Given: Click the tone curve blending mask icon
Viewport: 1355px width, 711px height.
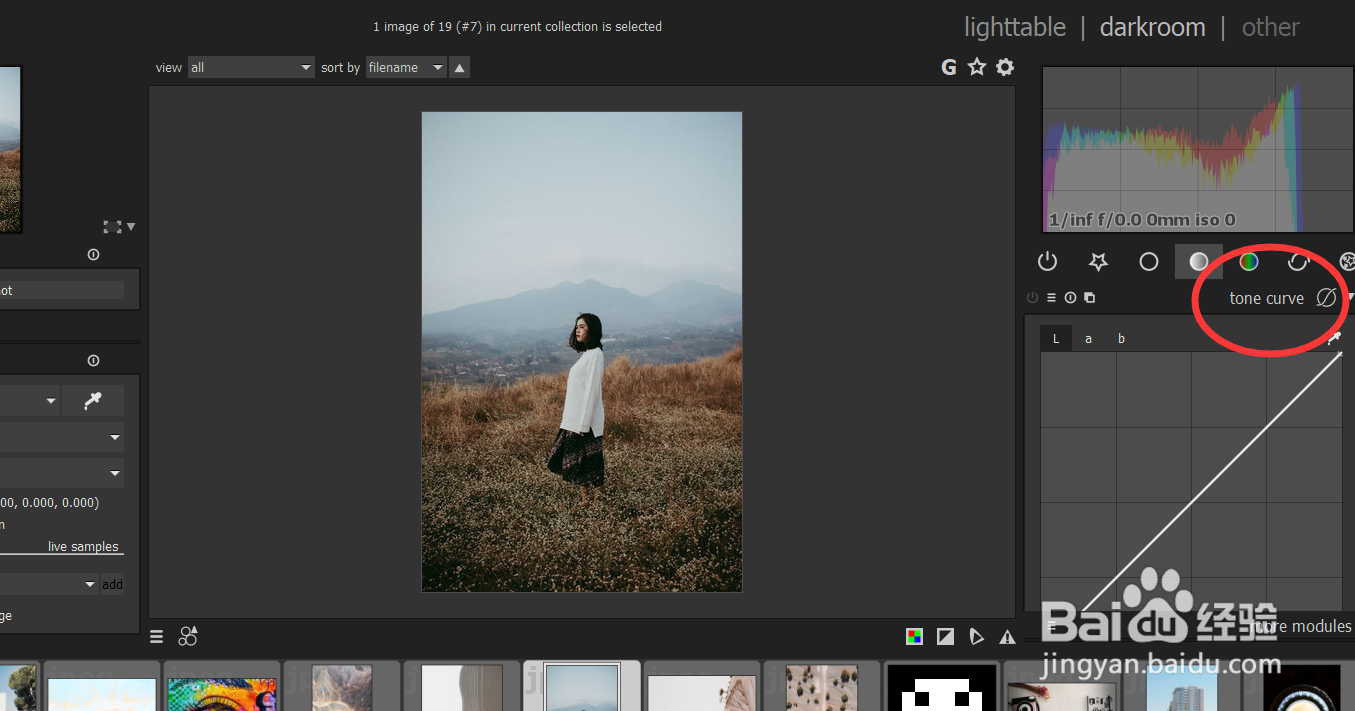Looking at the screenshot, I should pyautogui.click(x=1326, y=298).
